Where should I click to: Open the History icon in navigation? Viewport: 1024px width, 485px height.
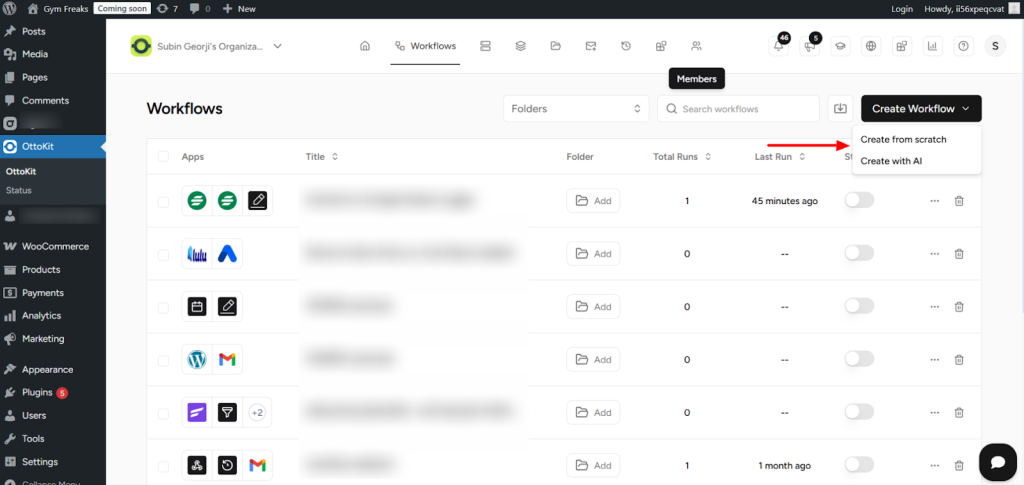coord(626,46)
